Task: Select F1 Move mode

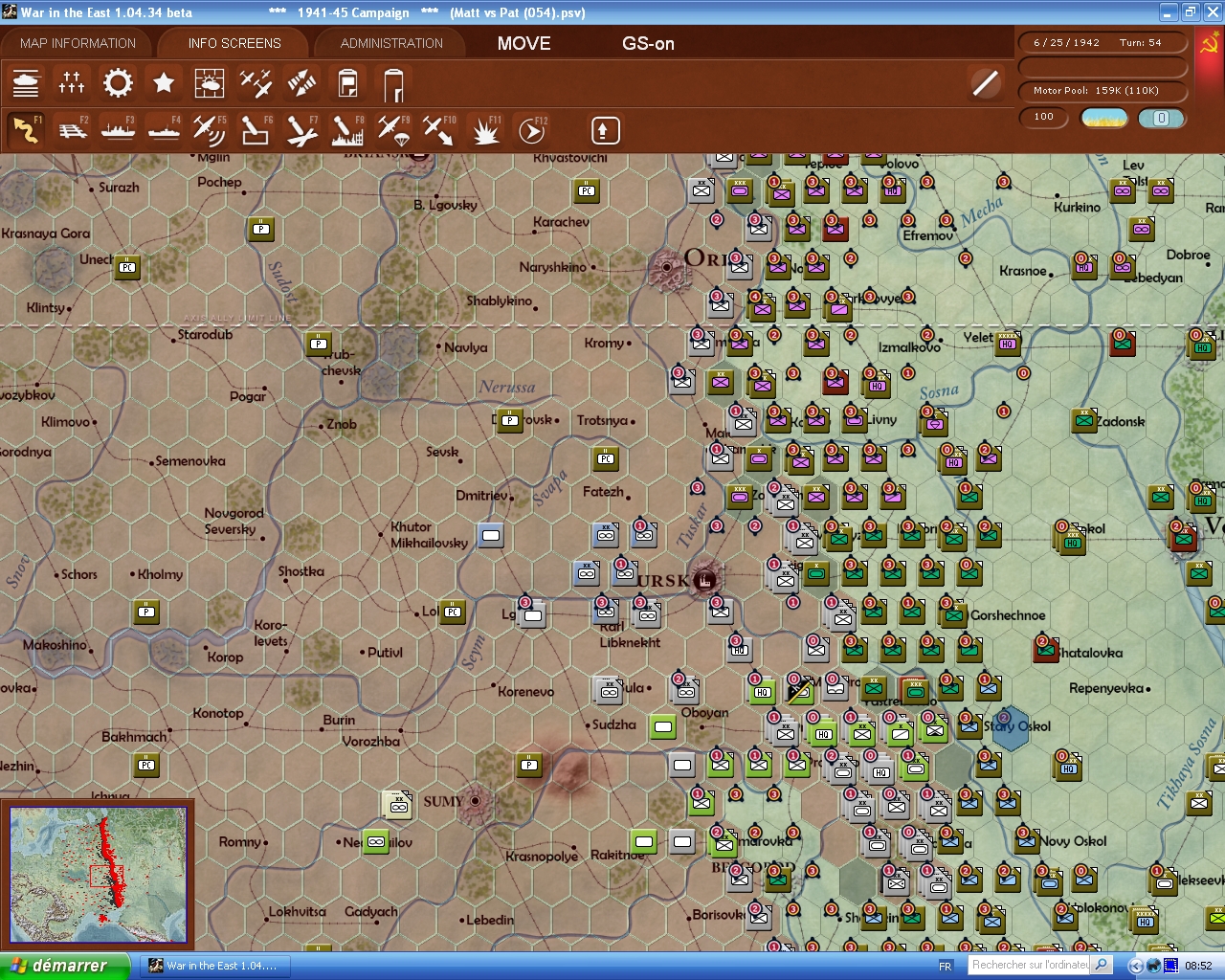Action: (26, 130)
